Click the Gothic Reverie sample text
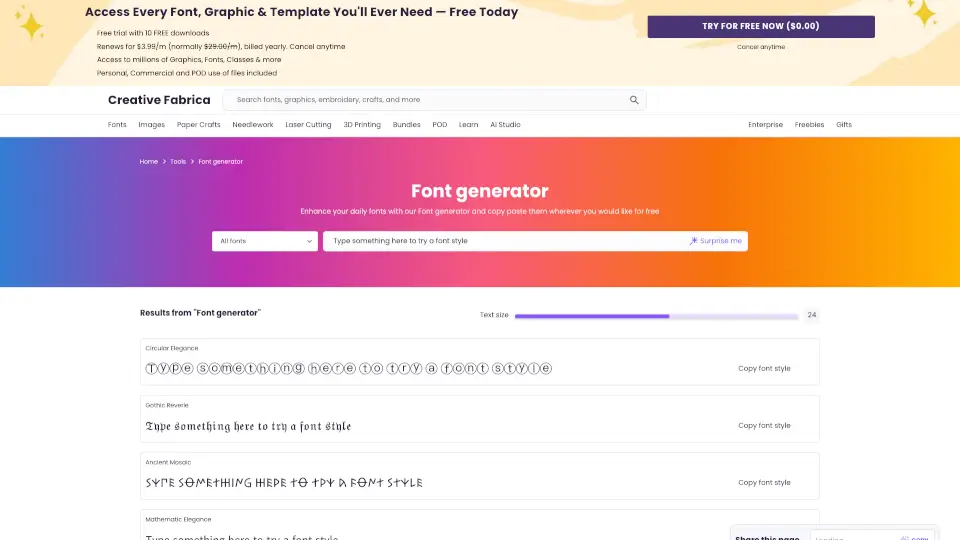This screenshot has width=960, height=540. click(249, 426)
